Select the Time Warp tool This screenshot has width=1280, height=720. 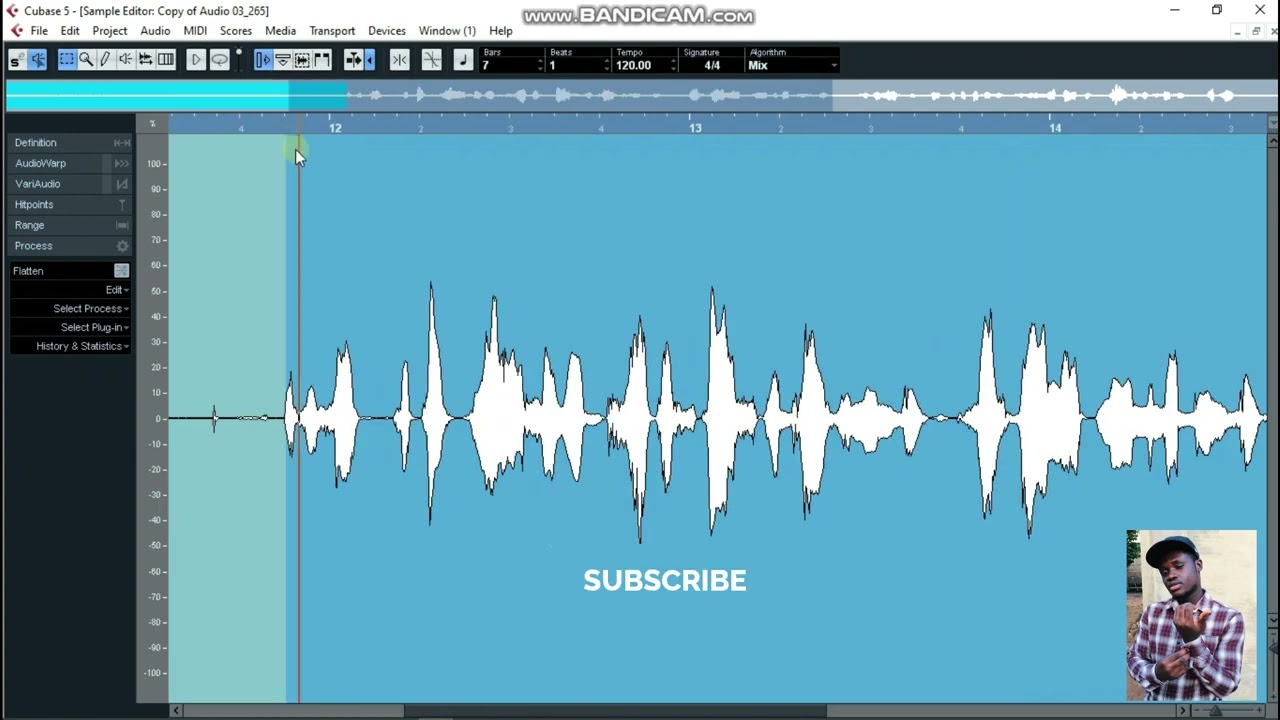(x=166, y=60)
